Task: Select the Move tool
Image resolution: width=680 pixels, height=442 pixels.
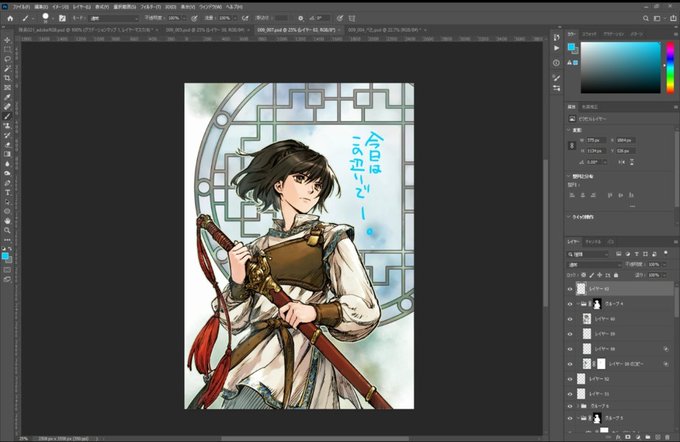Action: (x=7, y=40)
